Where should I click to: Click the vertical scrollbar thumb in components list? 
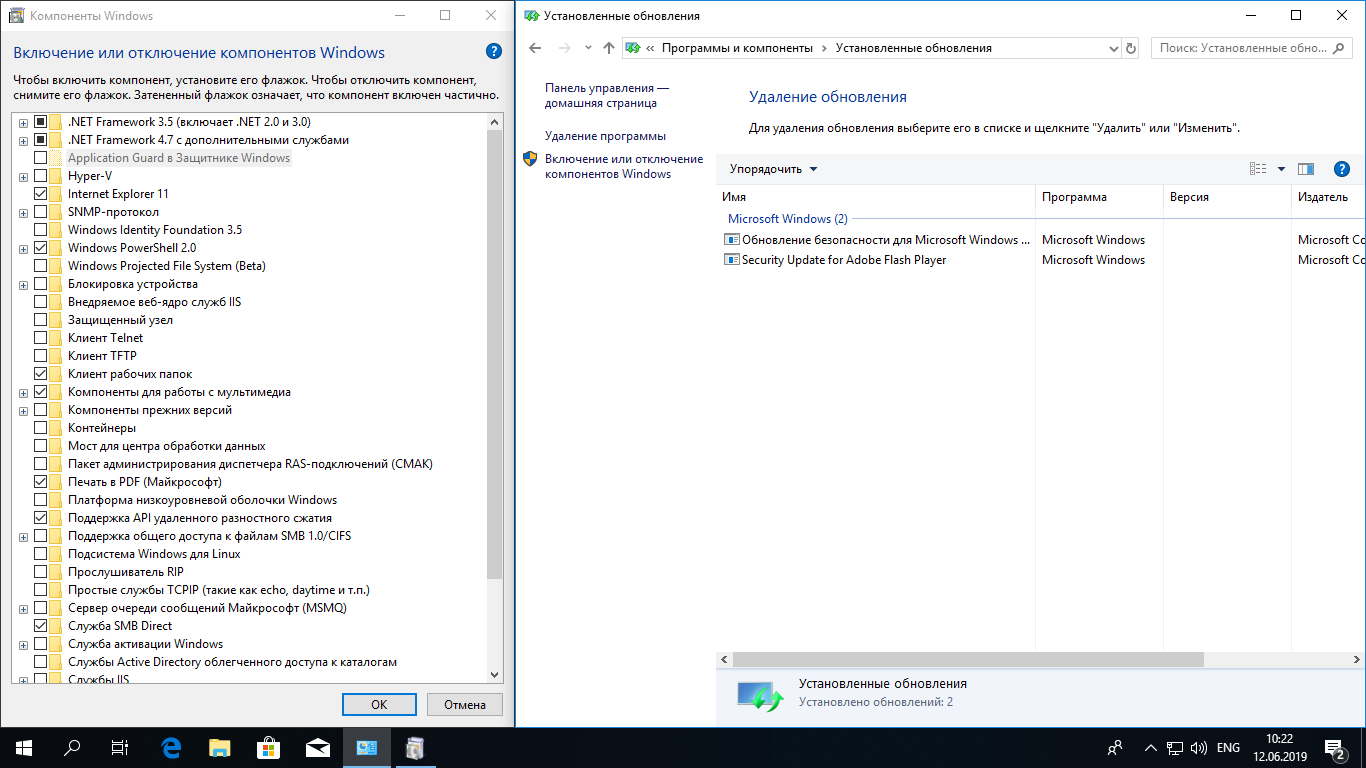494,353
